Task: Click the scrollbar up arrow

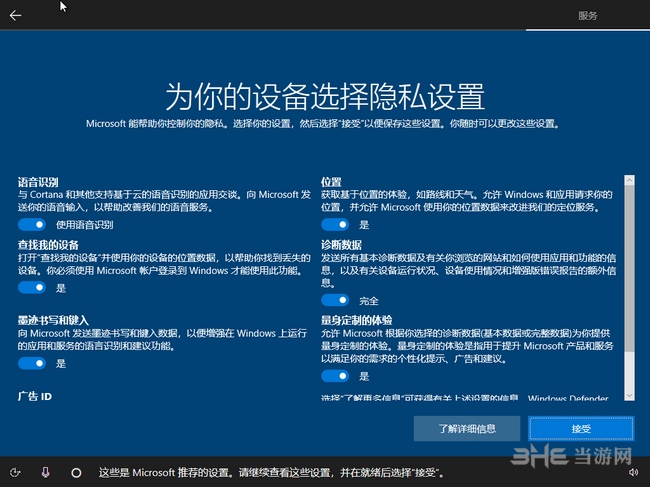Action: [629, 180]
